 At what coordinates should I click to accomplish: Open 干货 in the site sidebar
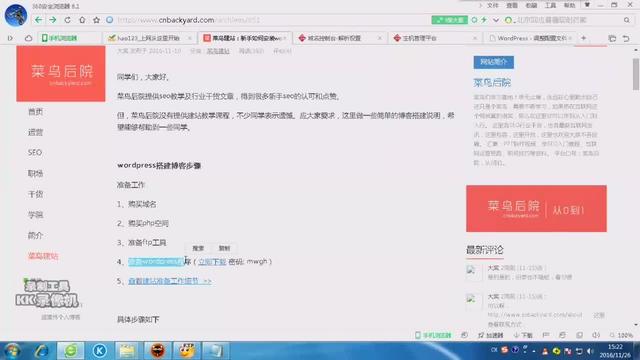coord(36,194)
